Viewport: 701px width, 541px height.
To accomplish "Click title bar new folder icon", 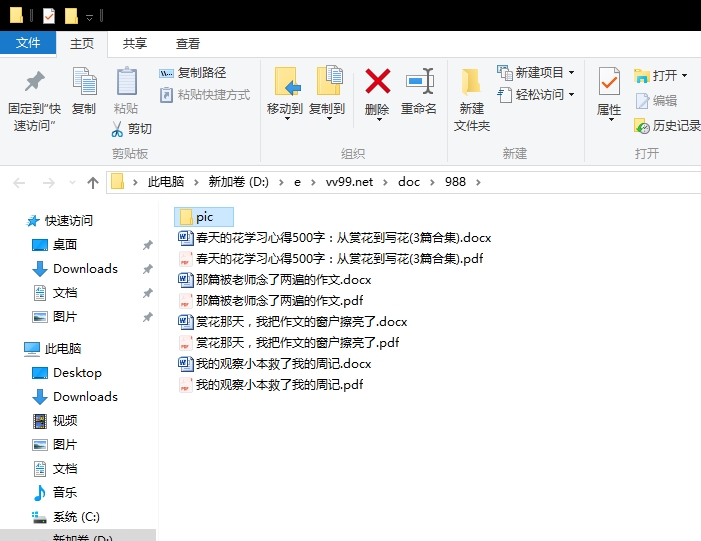I will [71, 17].
